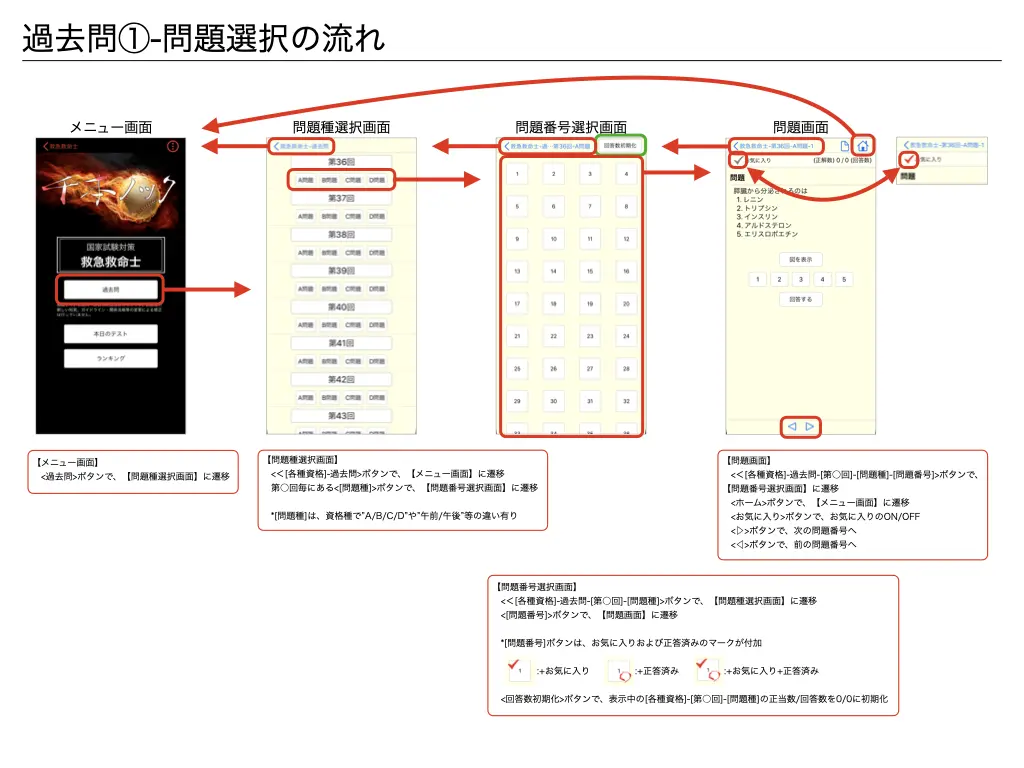Go to next question with right triangle
The width and height of the screenshot is (1024, 768).
tap(810, 426)
